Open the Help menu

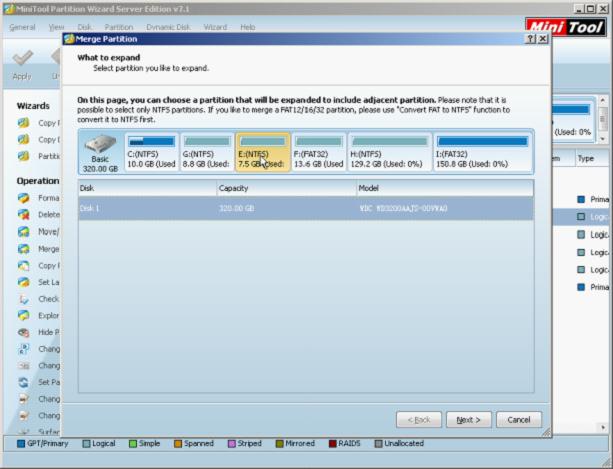click(248, 27)
